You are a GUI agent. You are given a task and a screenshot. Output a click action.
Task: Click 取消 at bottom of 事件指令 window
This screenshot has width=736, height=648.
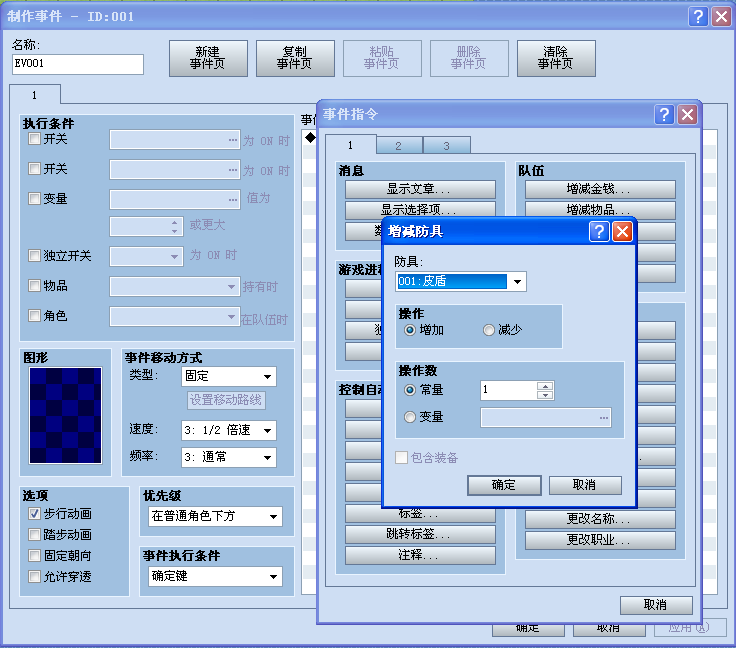[x=656, y=605]
